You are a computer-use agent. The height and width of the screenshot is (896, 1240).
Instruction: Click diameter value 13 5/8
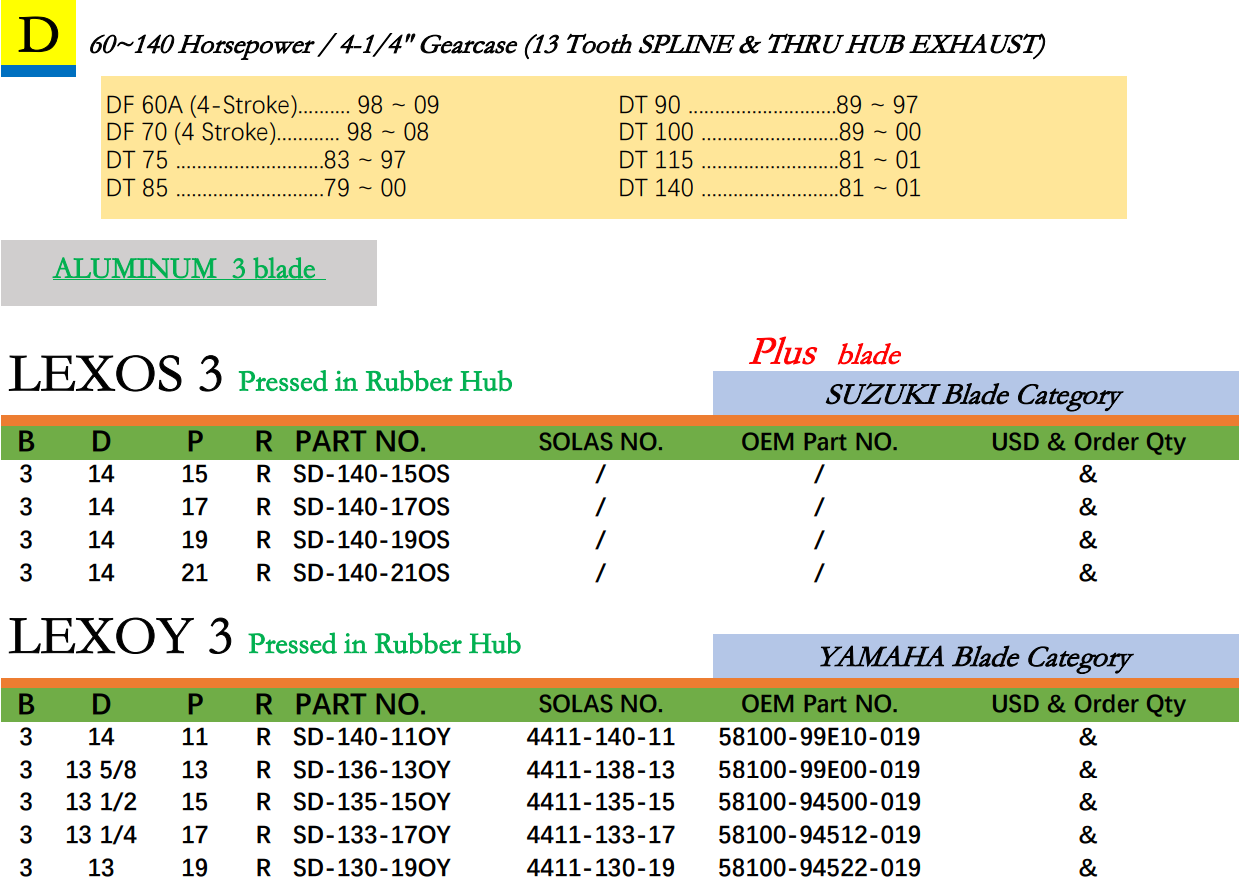(101, 770)
